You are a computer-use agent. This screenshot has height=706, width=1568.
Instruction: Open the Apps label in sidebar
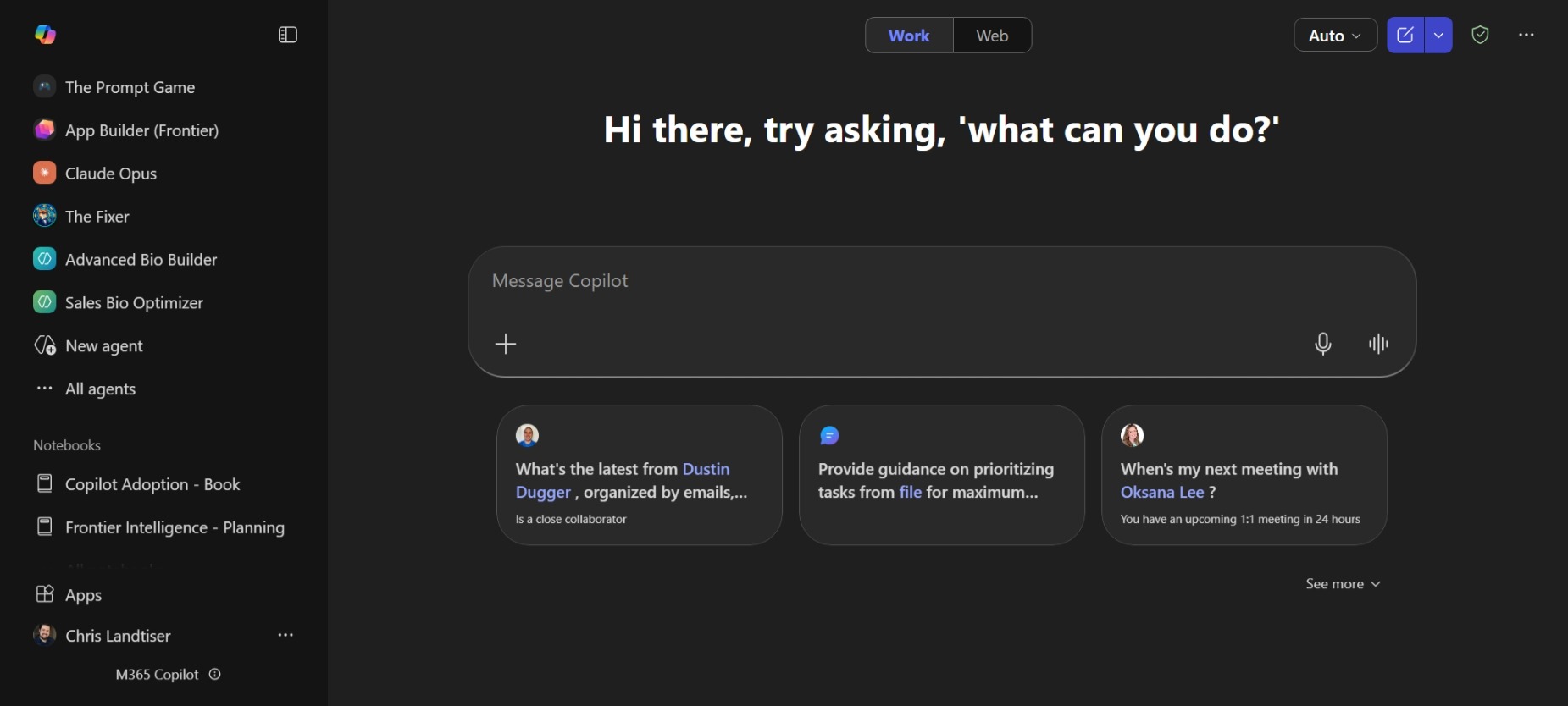click(84, 595)
